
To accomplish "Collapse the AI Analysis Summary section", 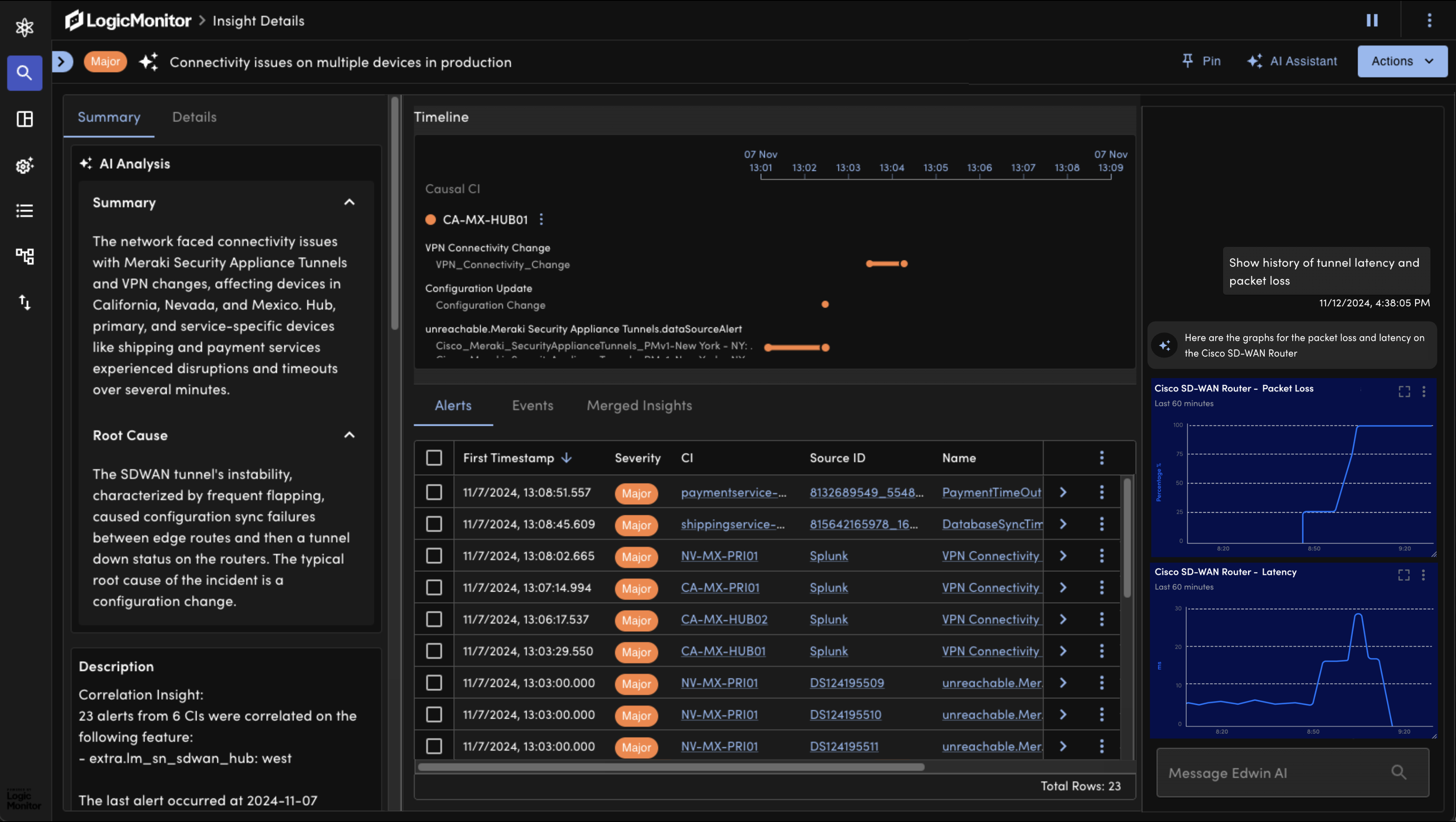I will pyautogui.click(x=349, y=202).
